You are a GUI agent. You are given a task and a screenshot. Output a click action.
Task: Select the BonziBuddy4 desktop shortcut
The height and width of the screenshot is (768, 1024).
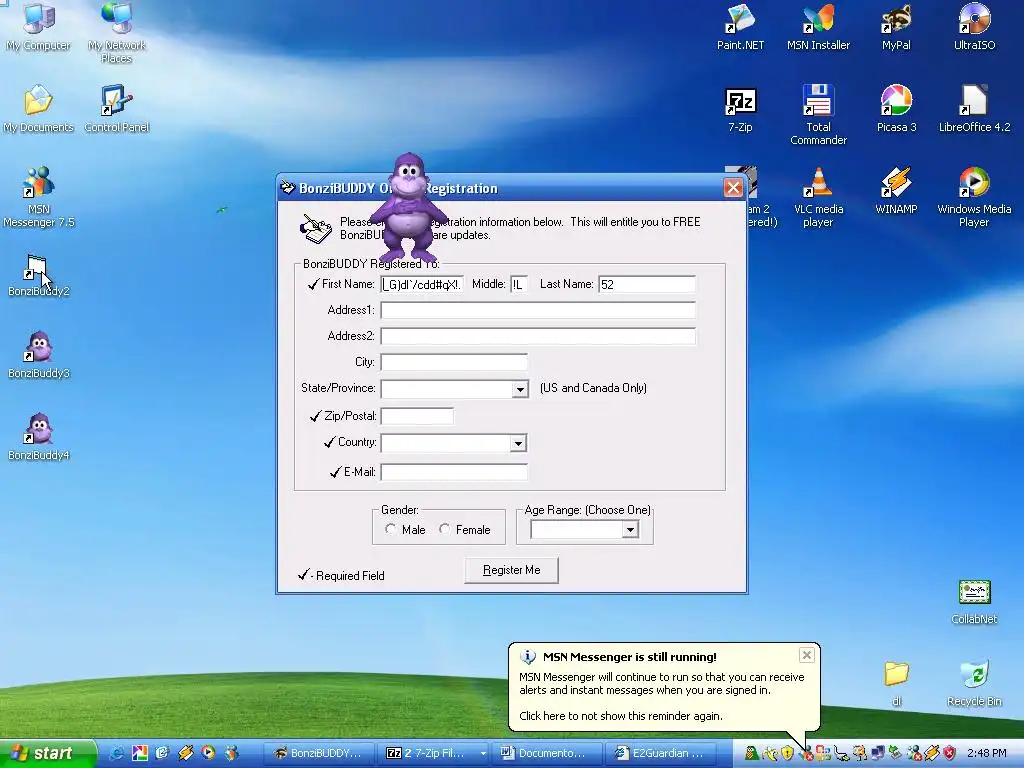39,436
